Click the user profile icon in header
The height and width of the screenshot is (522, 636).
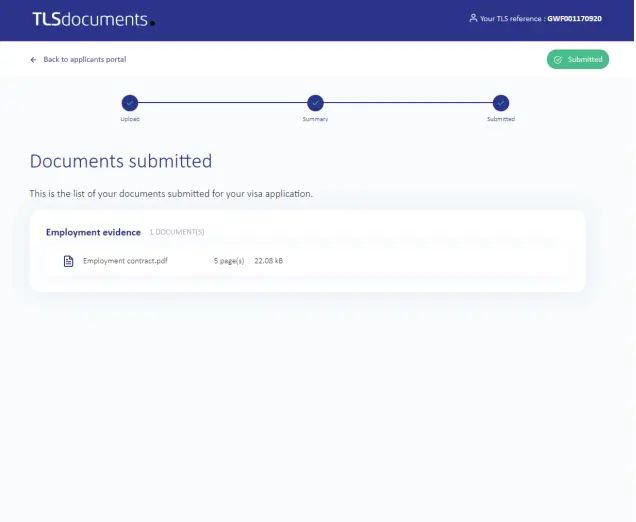pos(473,18)
